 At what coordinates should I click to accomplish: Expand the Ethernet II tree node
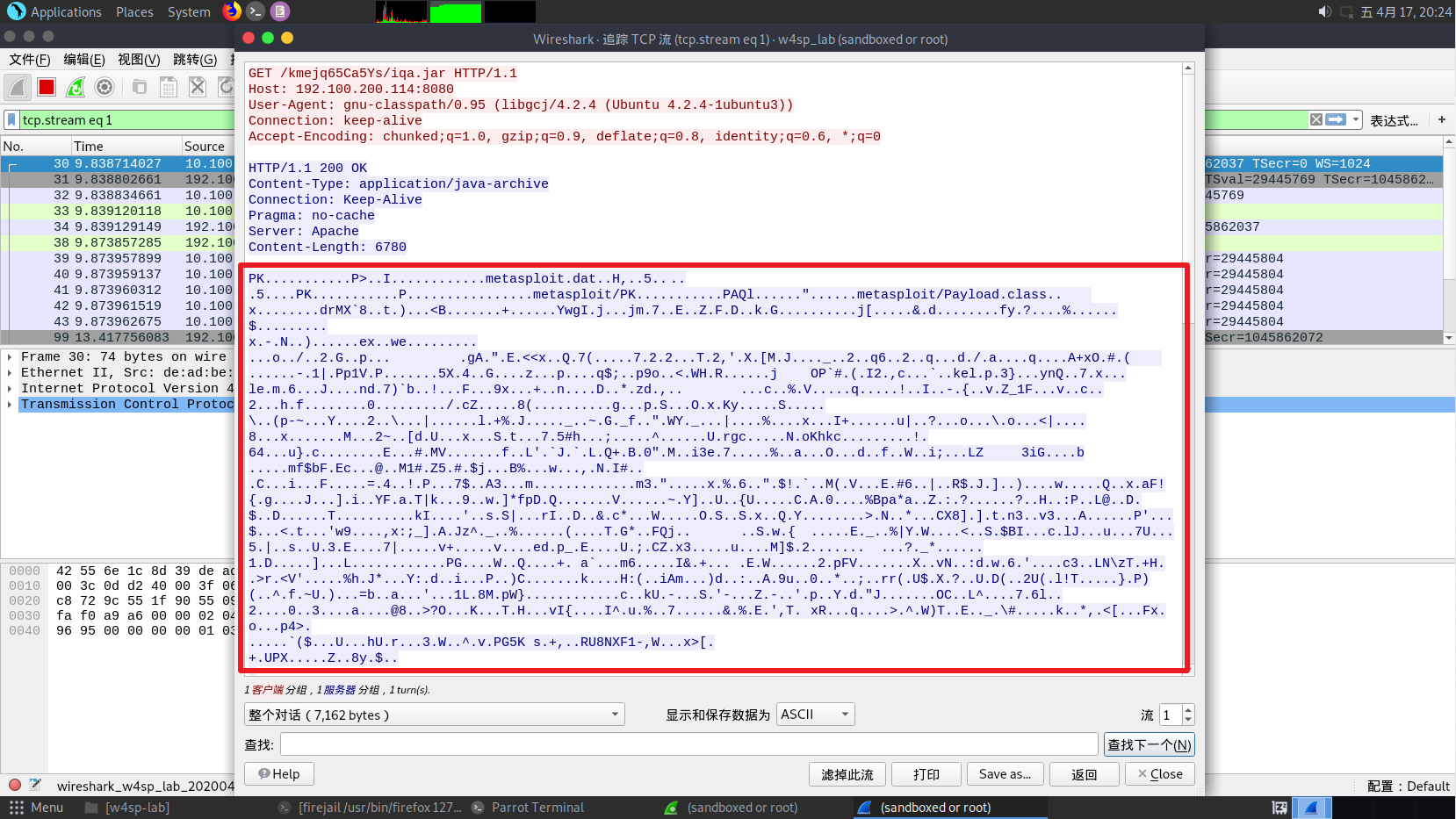10,372
